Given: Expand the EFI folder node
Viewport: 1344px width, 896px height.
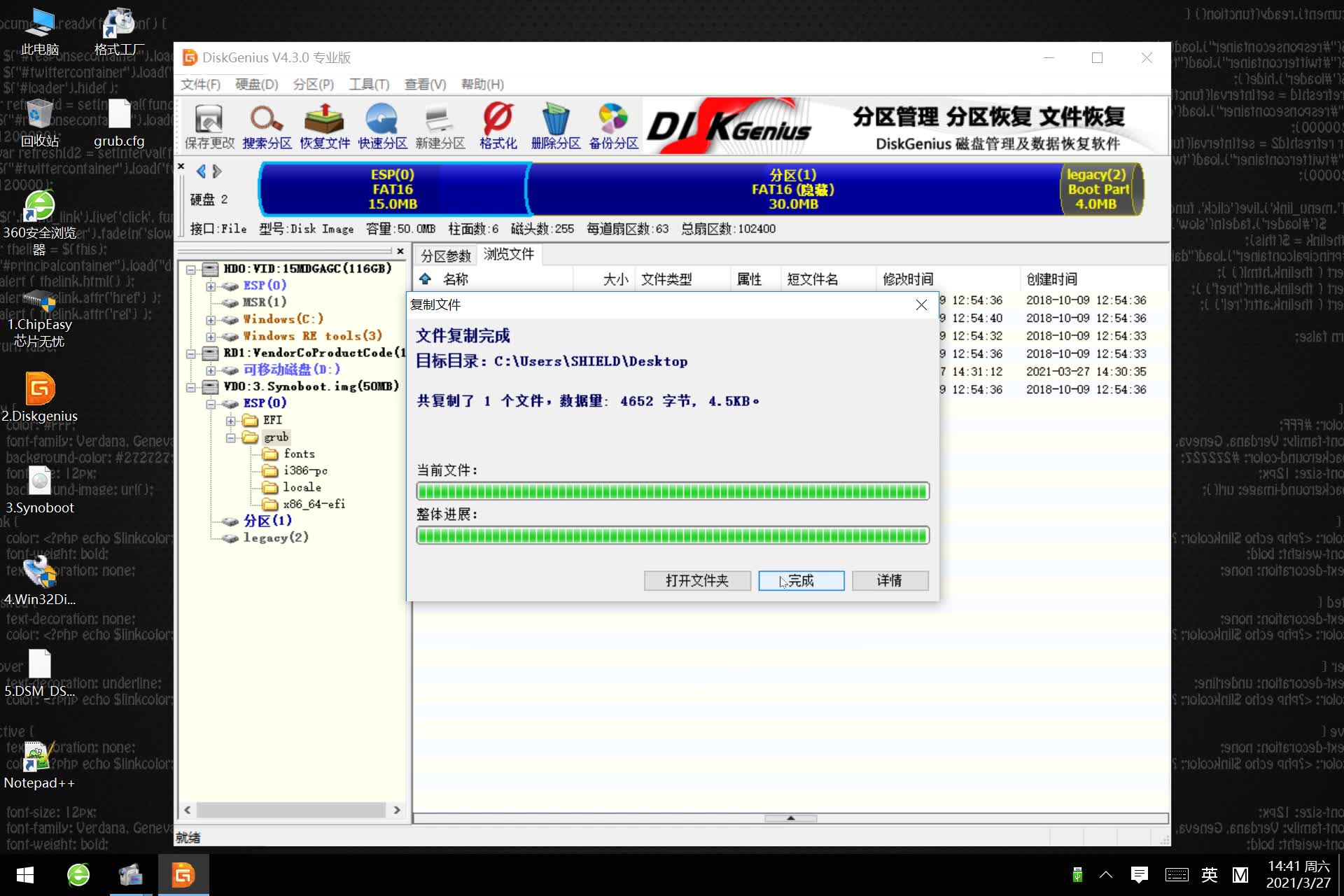Looking at the screenshot, I should click(230, 420).
